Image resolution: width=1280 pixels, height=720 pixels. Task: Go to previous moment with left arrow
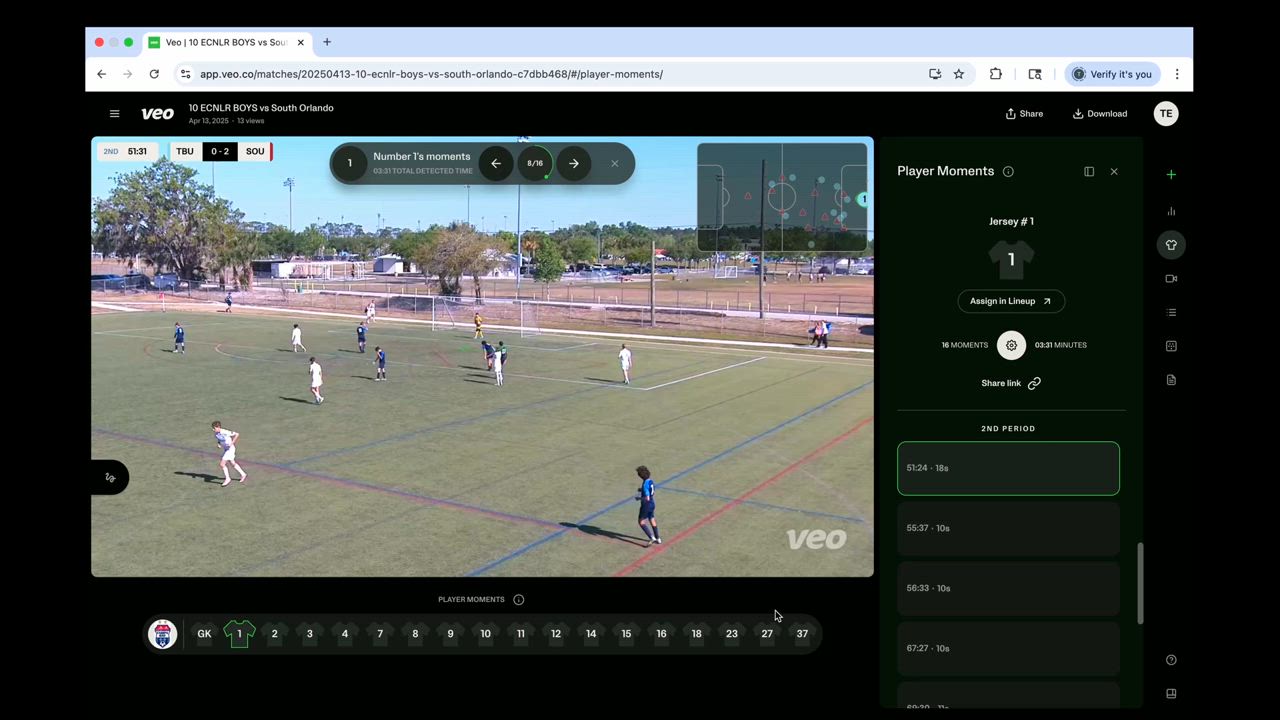click(x=496, y=164)
